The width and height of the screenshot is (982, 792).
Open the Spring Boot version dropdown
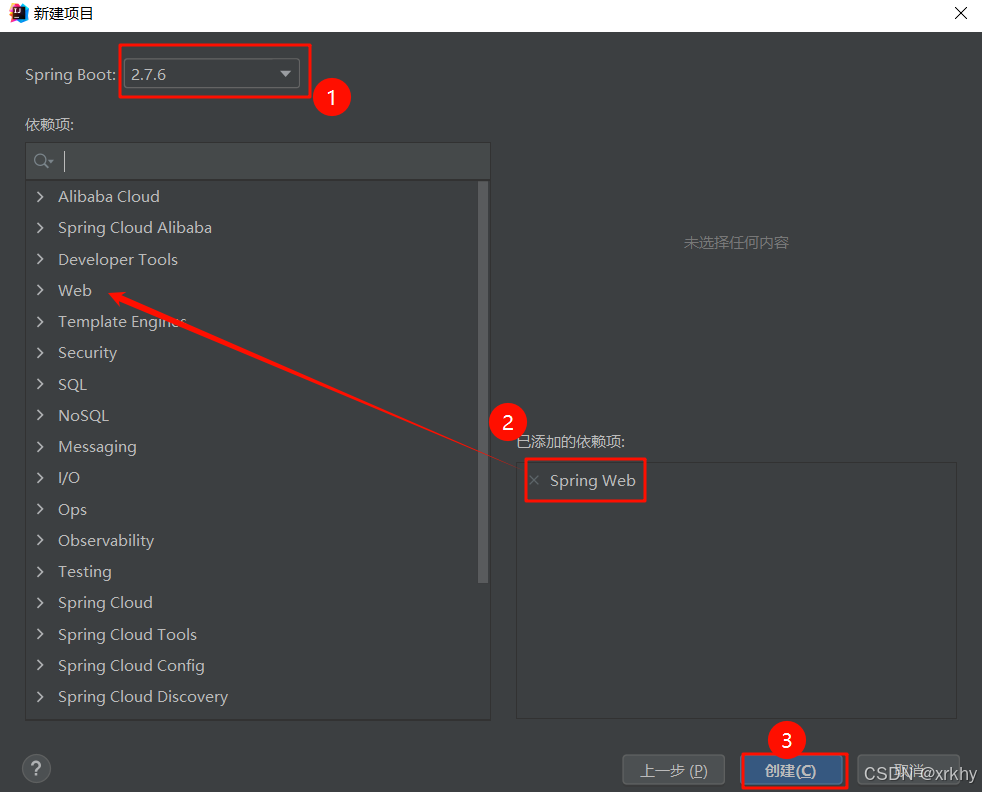(212, 74)
